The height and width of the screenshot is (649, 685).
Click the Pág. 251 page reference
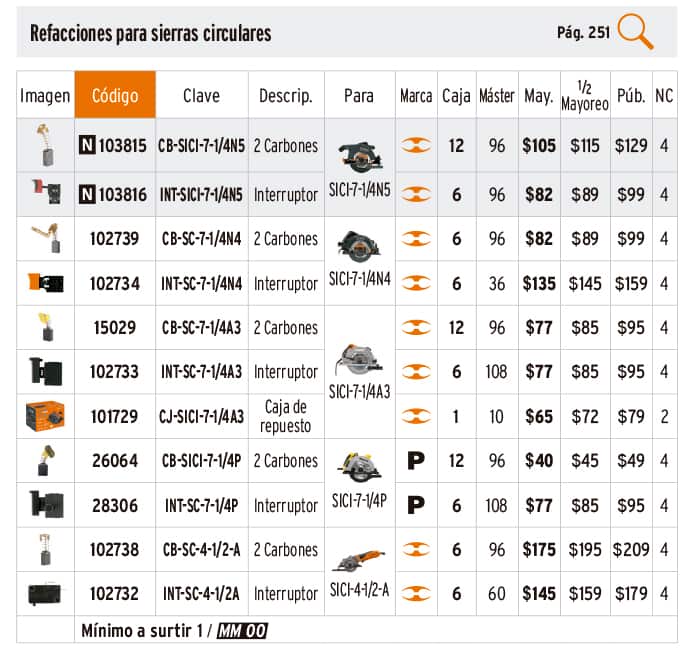[x=583, y=32]
